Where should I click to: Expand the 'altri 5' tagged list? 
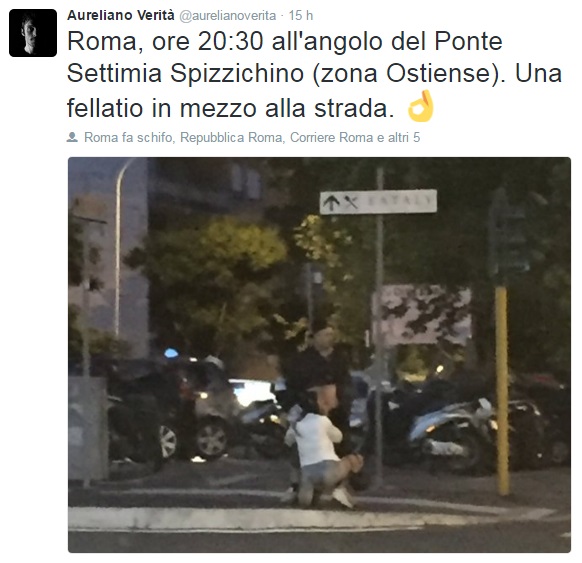(404, 137)
